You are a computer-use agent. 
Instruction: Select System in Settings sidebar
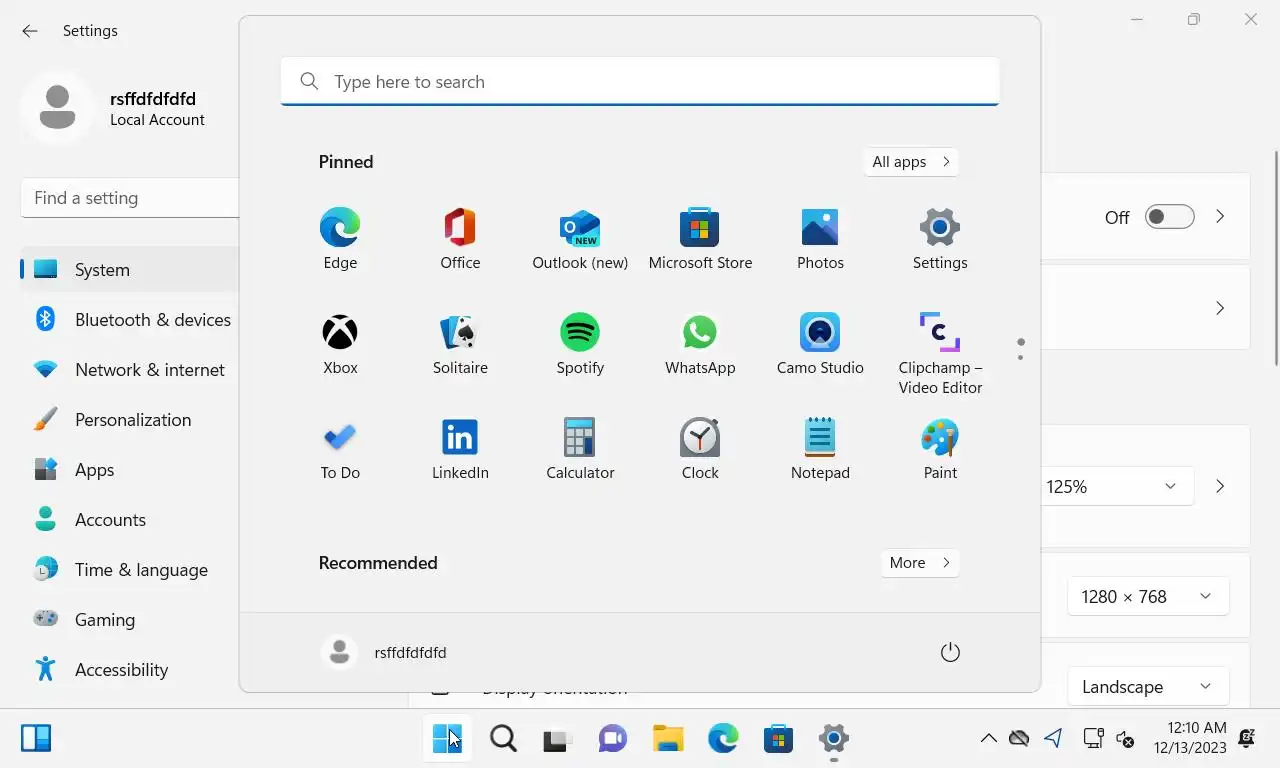(130, 270)
